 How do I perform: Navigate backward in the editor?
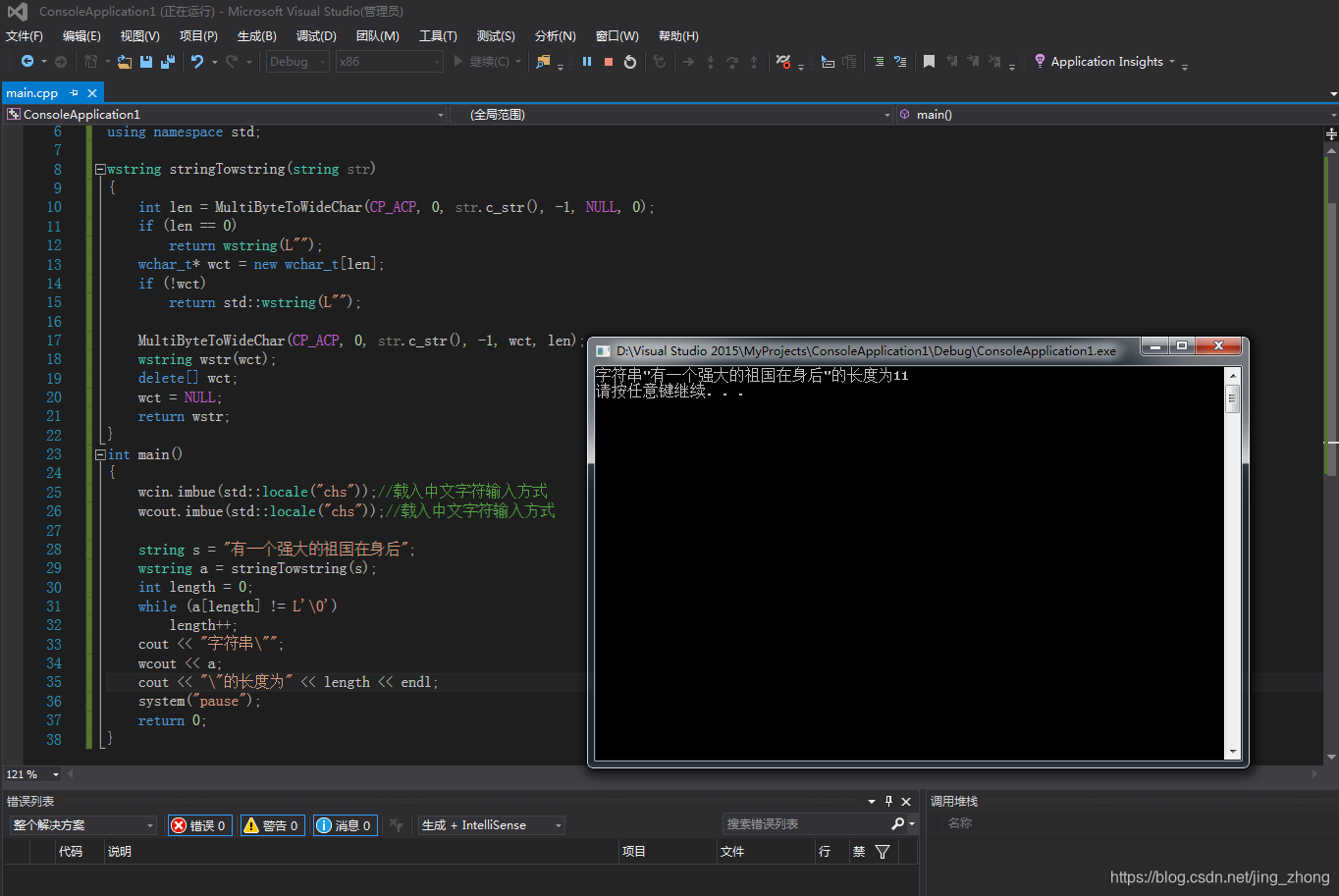tap(27, 61)
